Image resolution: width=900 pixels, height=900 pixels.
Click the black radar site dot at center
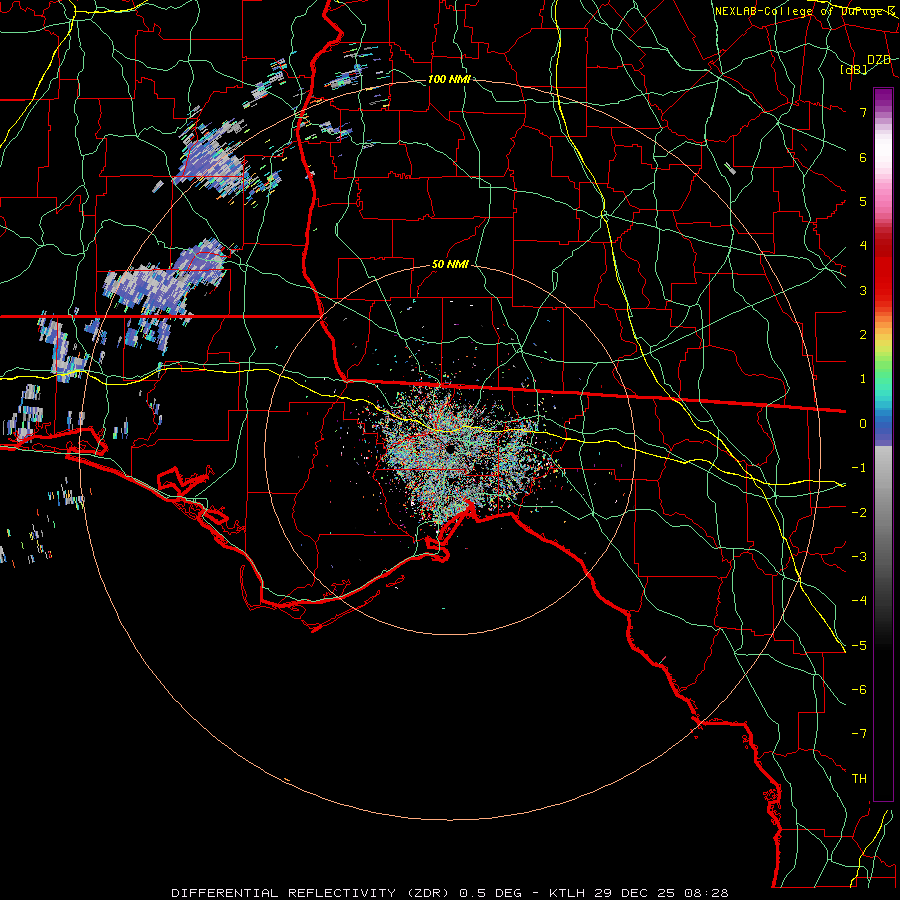[x=449, y=449]
